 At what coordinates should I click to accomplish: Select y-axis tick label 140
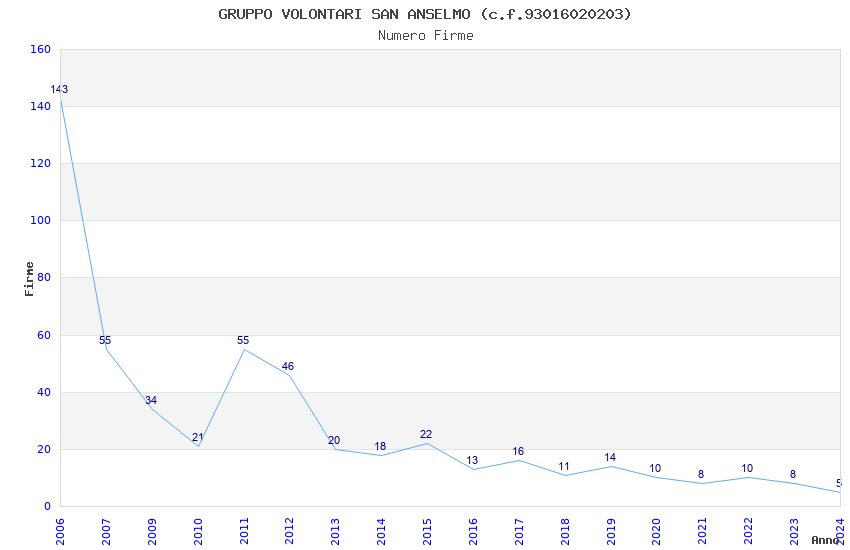40,106
